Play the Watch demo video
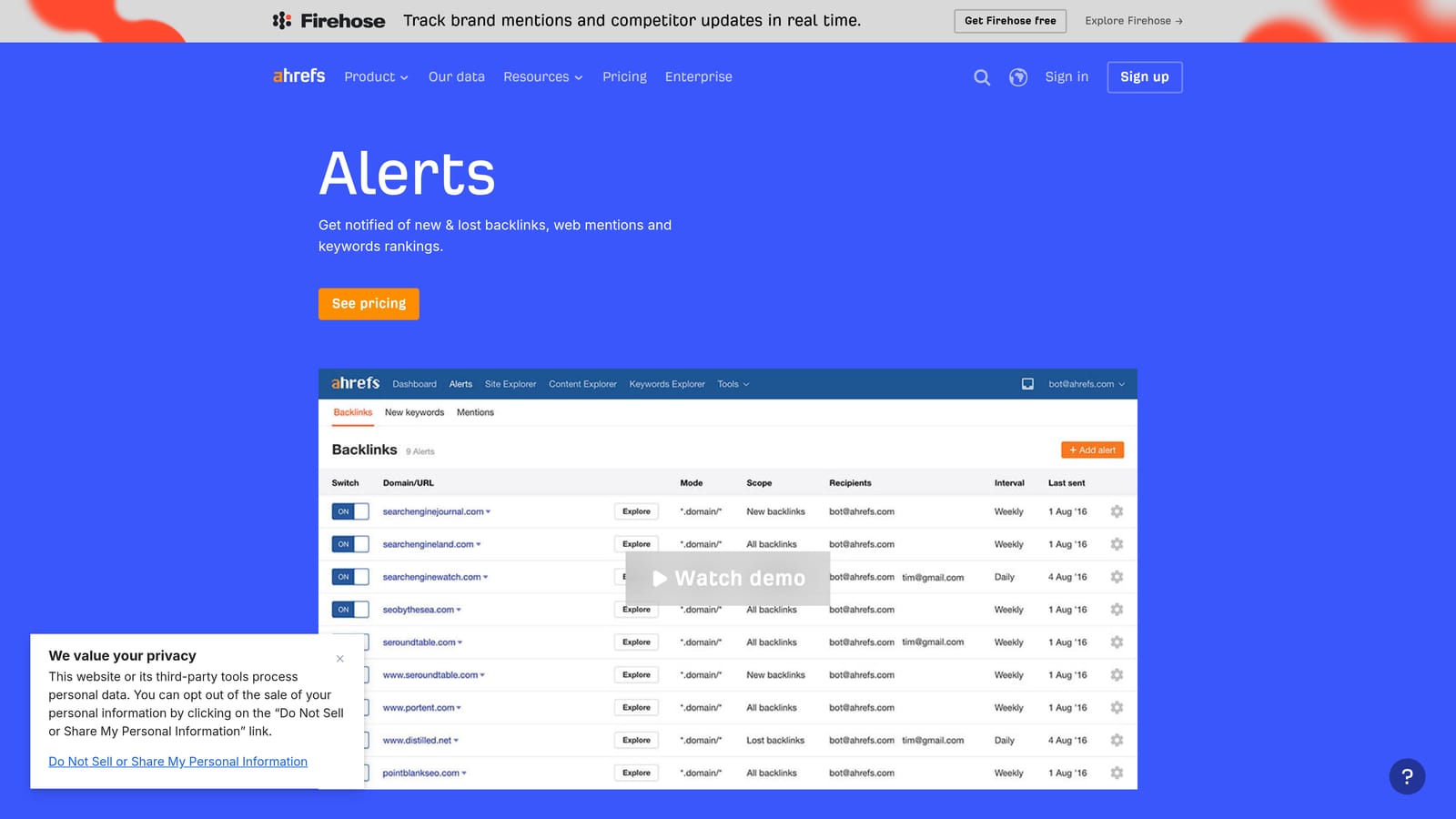This screenshot has height=819, width=1456. 728,579
